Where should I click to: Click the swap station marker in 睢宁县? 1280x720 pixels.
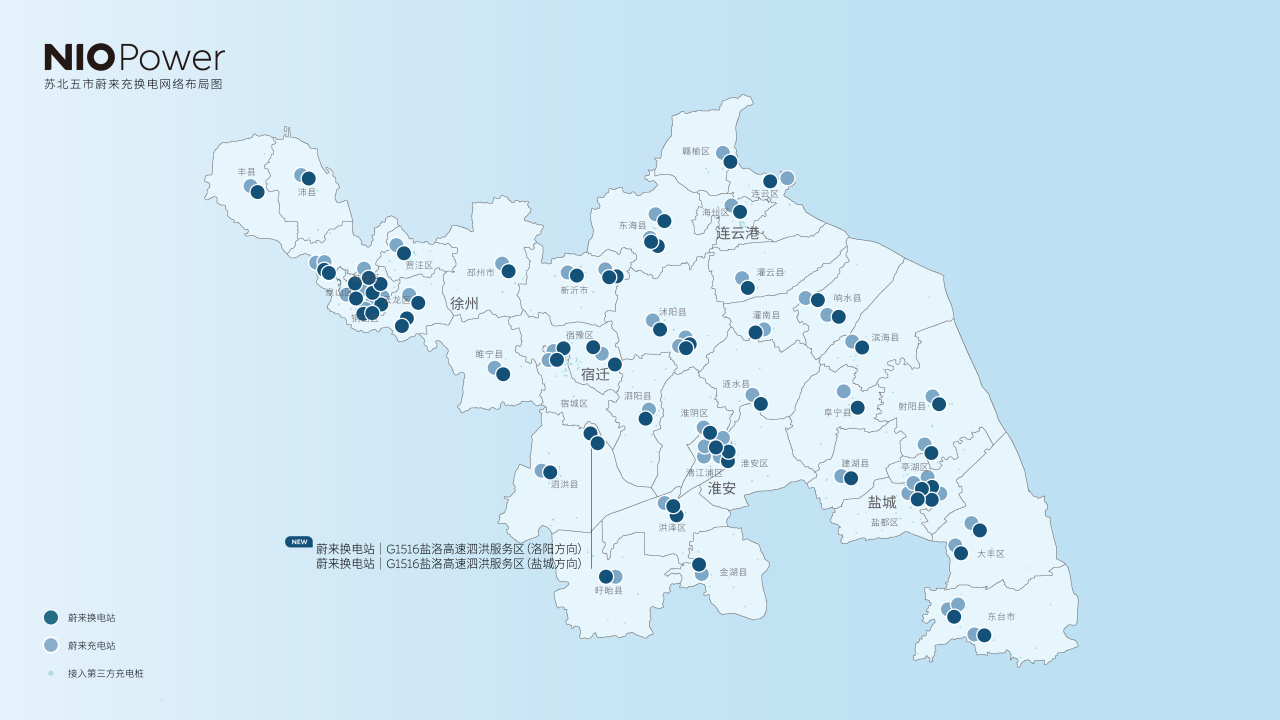503,374
